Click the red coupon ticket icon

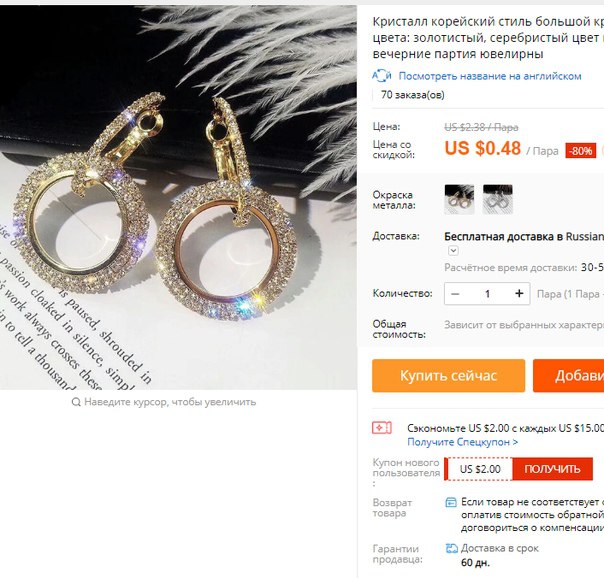tap(381, 428)
